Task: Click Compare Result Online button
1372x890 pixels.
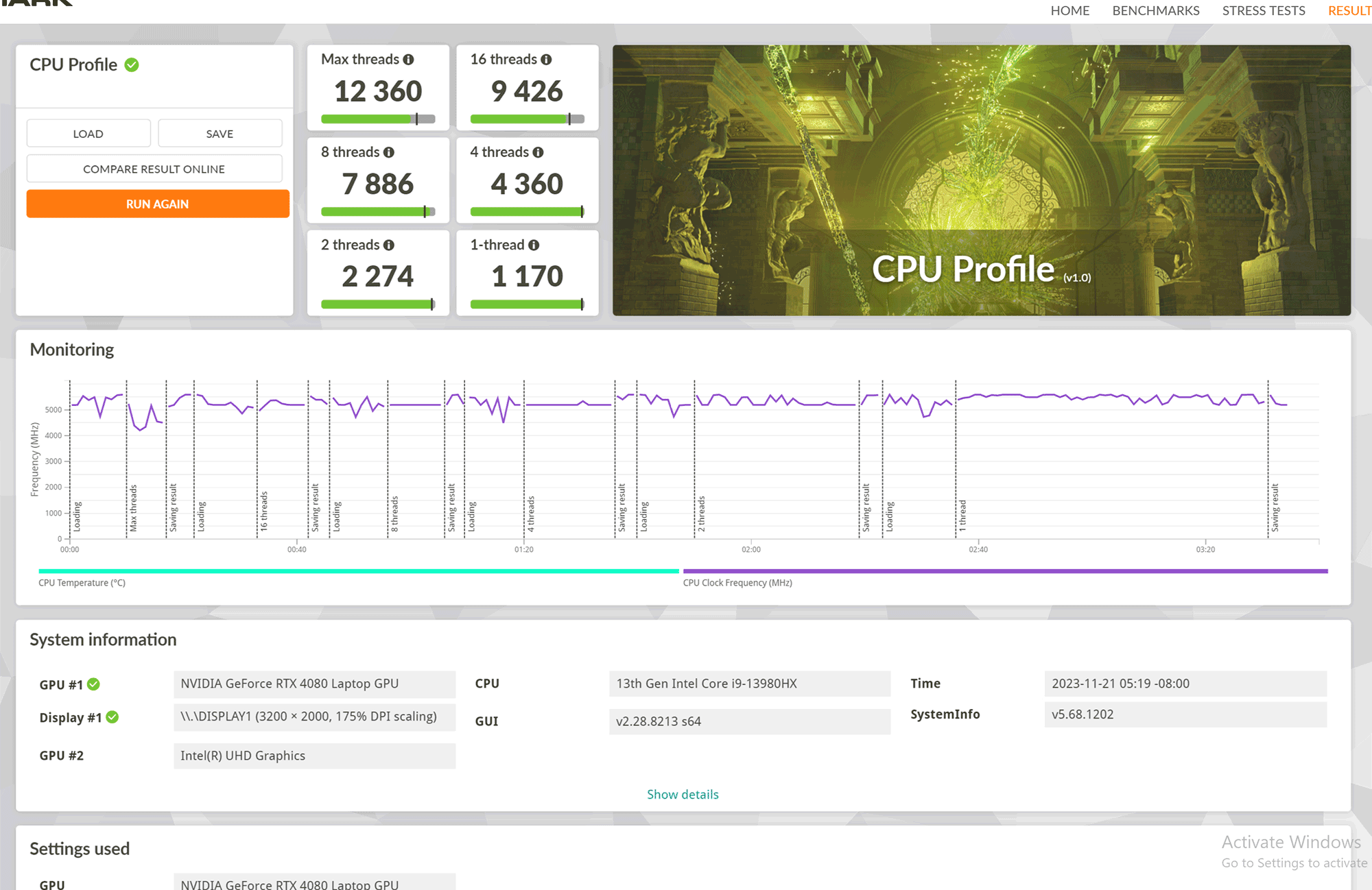Action: click(x=154, y=169)
